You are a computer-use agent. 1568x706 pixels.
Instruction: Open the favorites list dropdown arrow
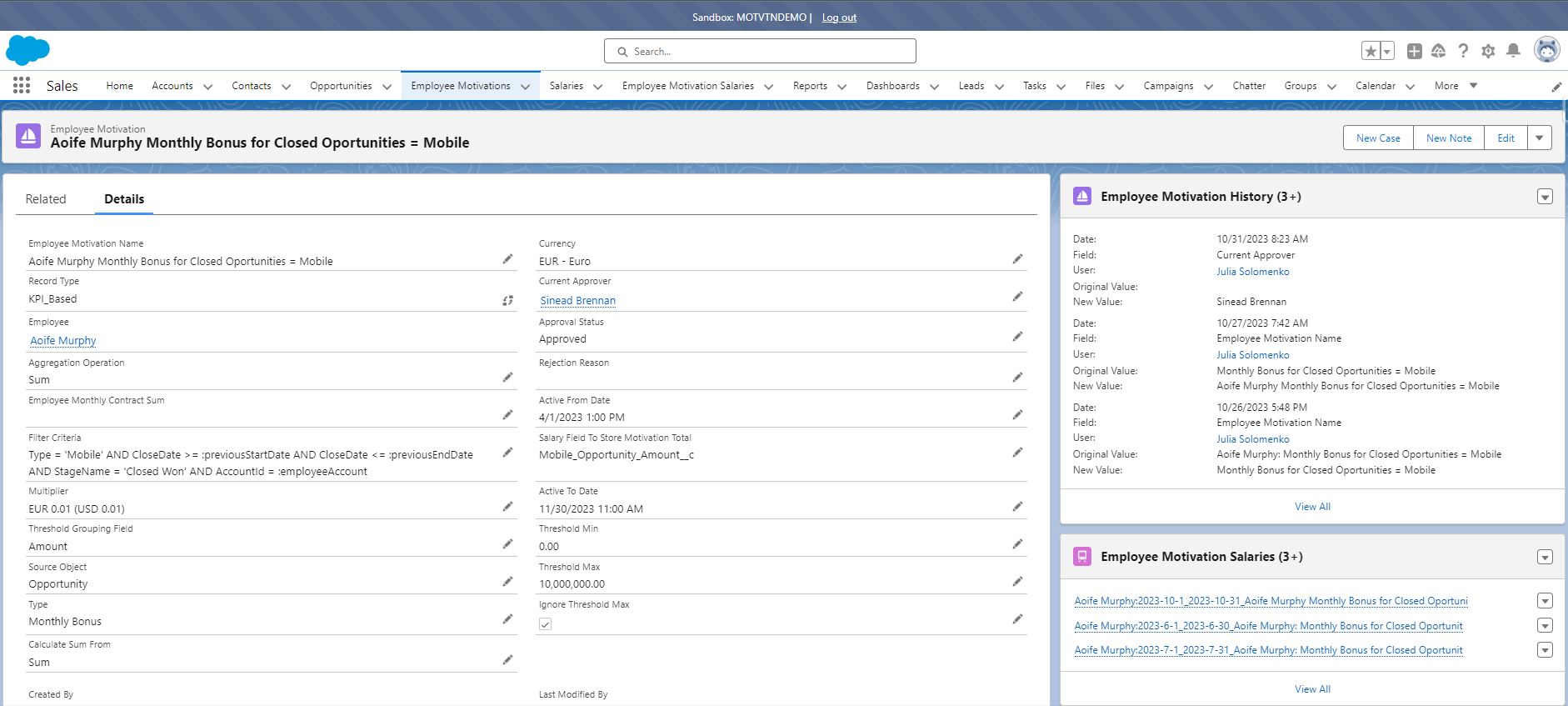click(x=1387, y=51)
